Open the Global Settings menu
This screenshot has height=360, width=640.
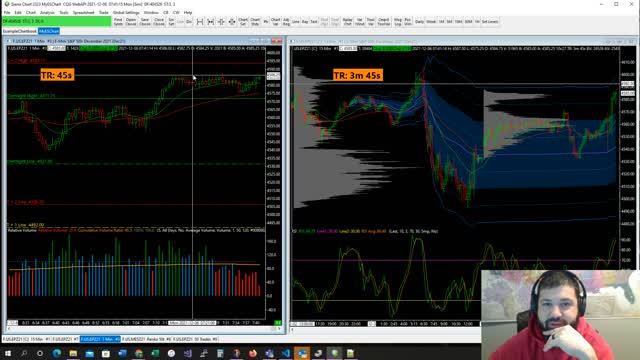click(126, 13)
